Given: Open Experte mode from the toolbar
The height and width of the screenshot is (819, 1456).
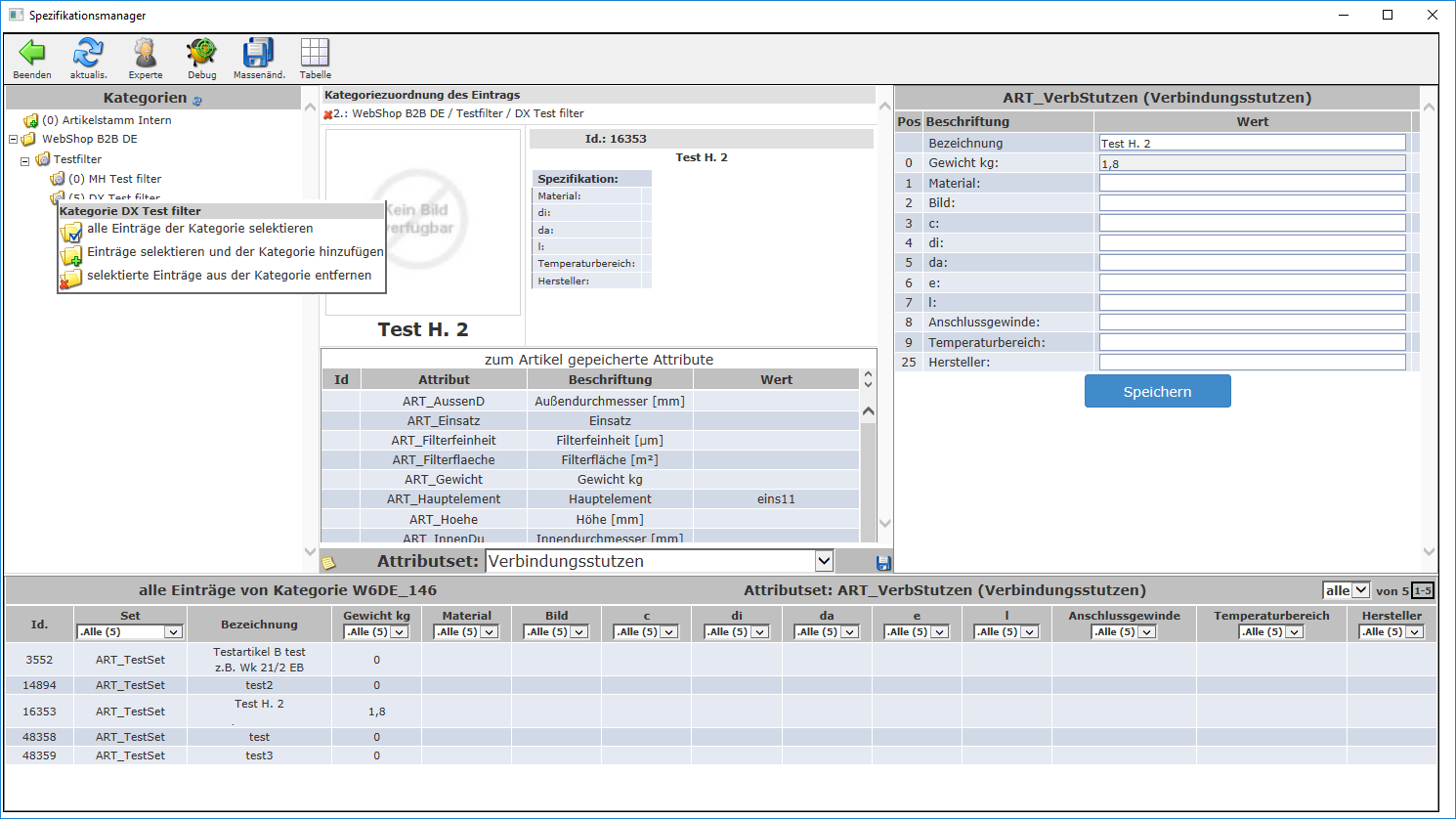Looking at the screenshot, I should click(x=146, y=53).
